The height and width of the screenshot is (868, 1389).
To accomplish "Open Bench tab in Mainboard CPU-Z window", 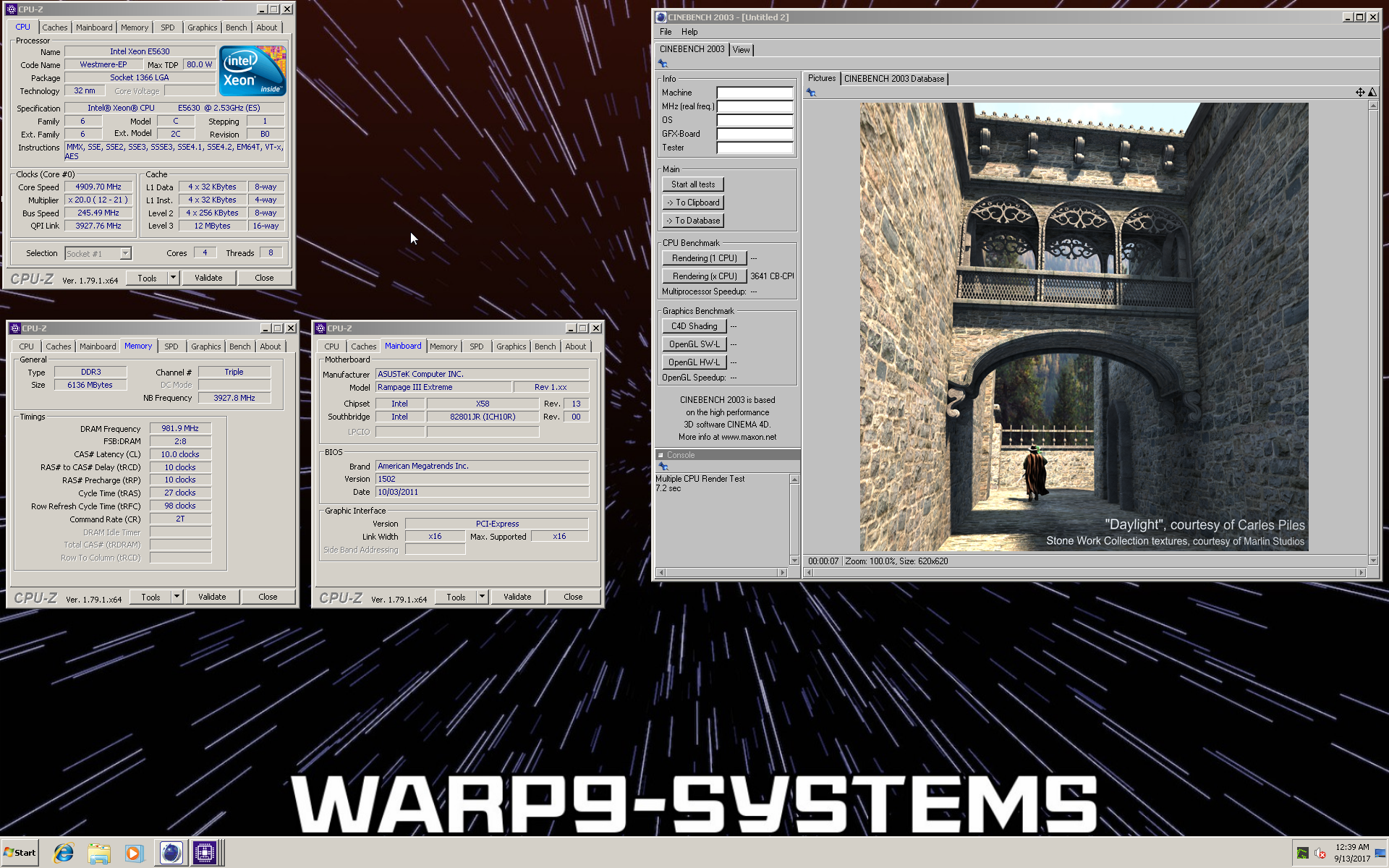I will (x=545, y=346).
